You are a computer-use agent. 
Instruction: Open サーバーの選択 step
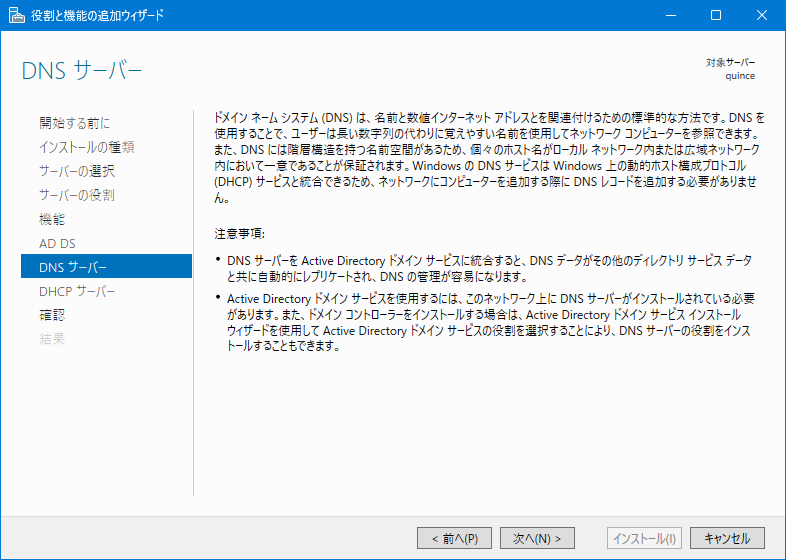tap(77, 171)
